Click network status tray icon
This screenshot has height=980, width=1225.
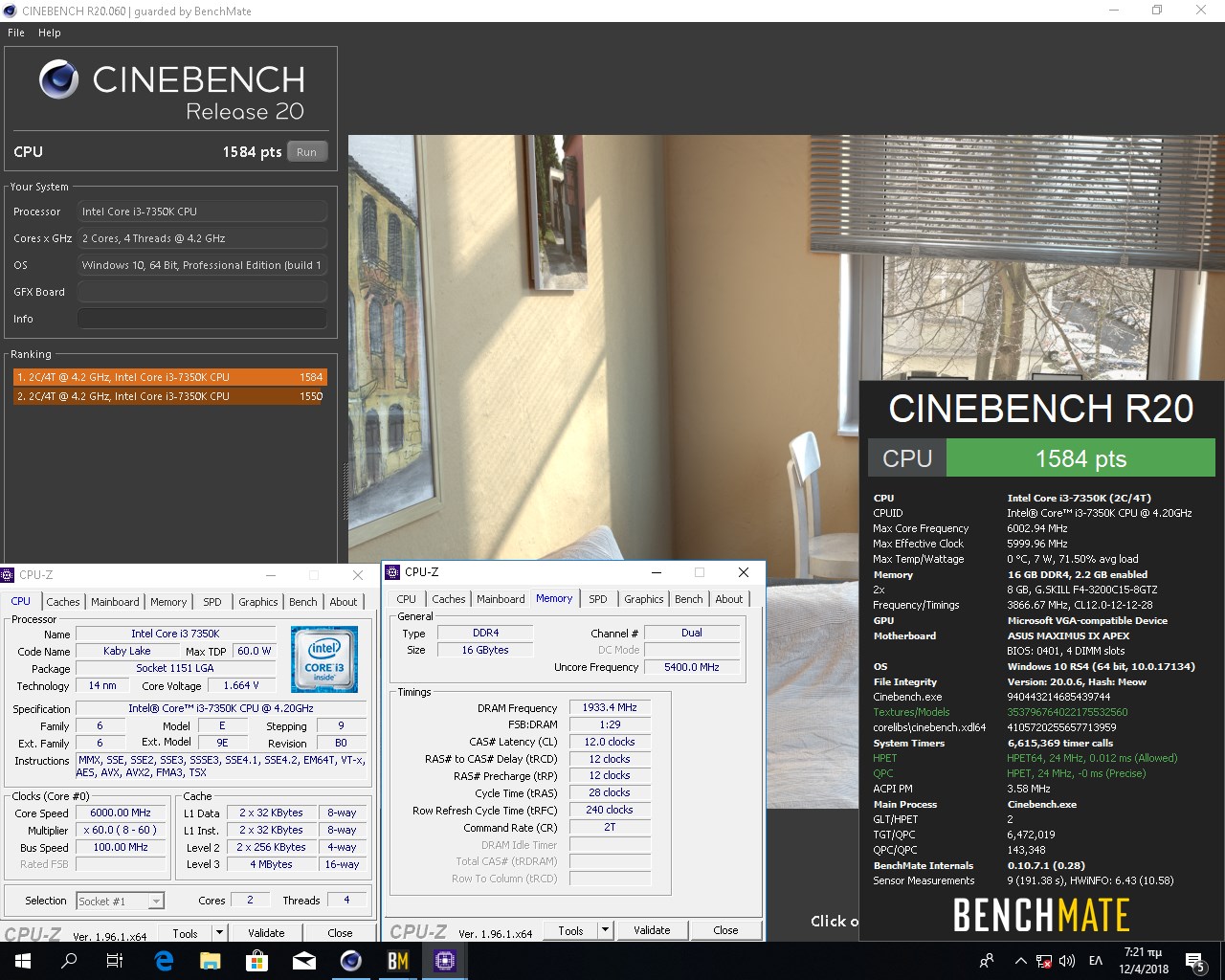(x=1044, y=961)
